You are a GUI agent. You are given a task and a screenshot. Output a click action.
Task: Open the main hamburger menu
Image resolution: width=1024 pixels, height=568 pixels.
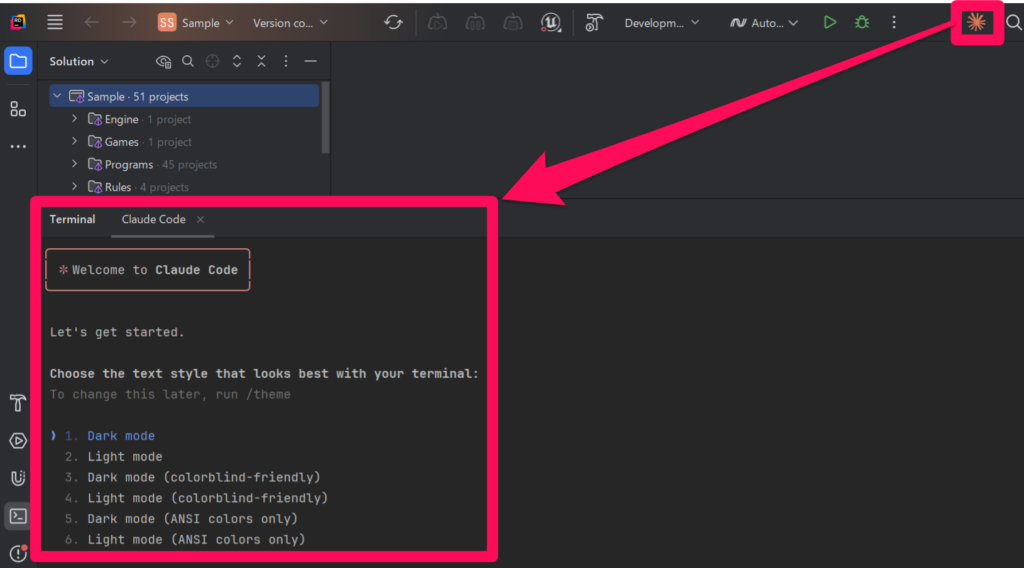[55, 22]
